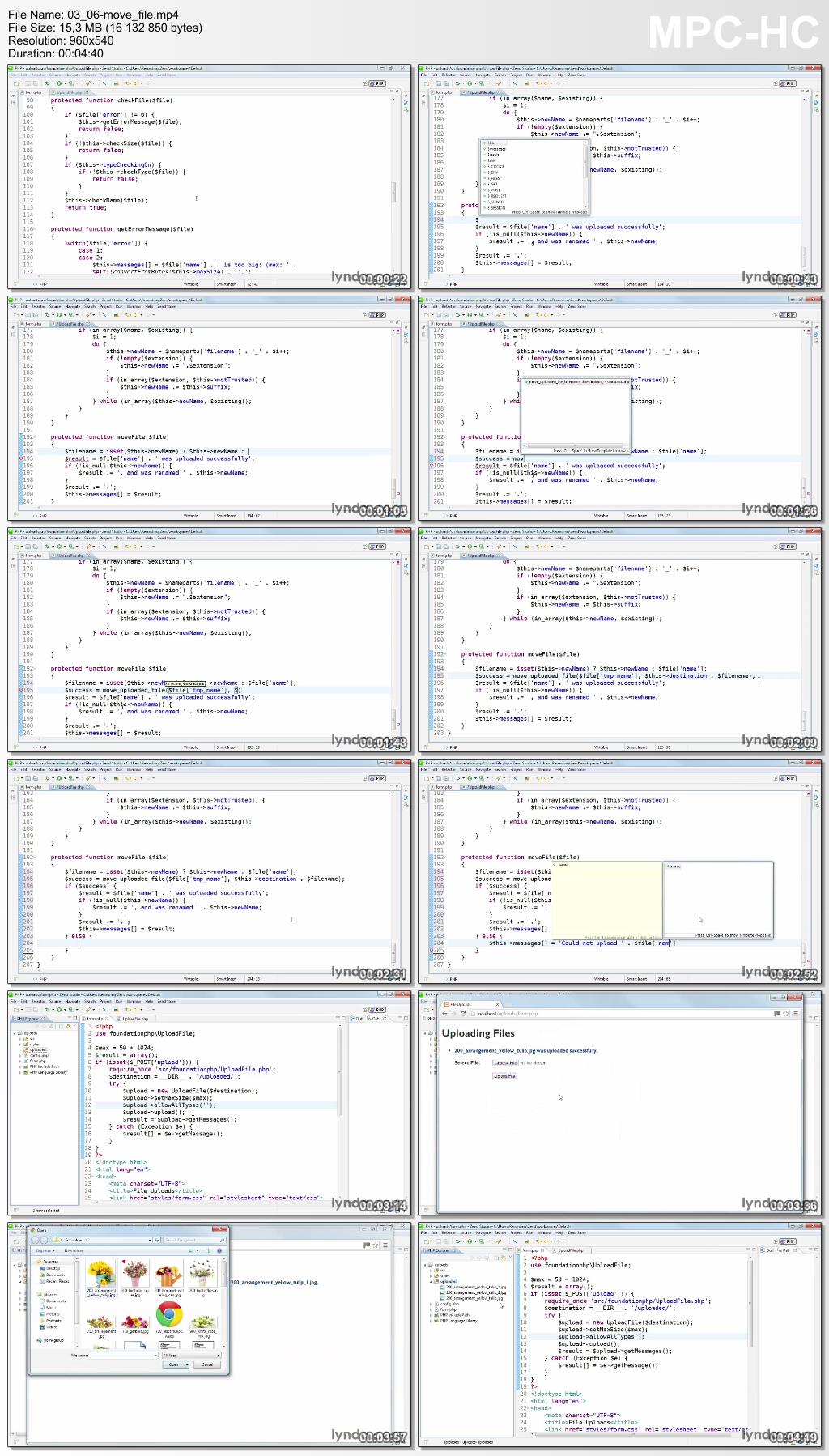Select the Chrome-icon webp file in Open dialog
The image size is (829, 1456).
(x=170, y=1318)
